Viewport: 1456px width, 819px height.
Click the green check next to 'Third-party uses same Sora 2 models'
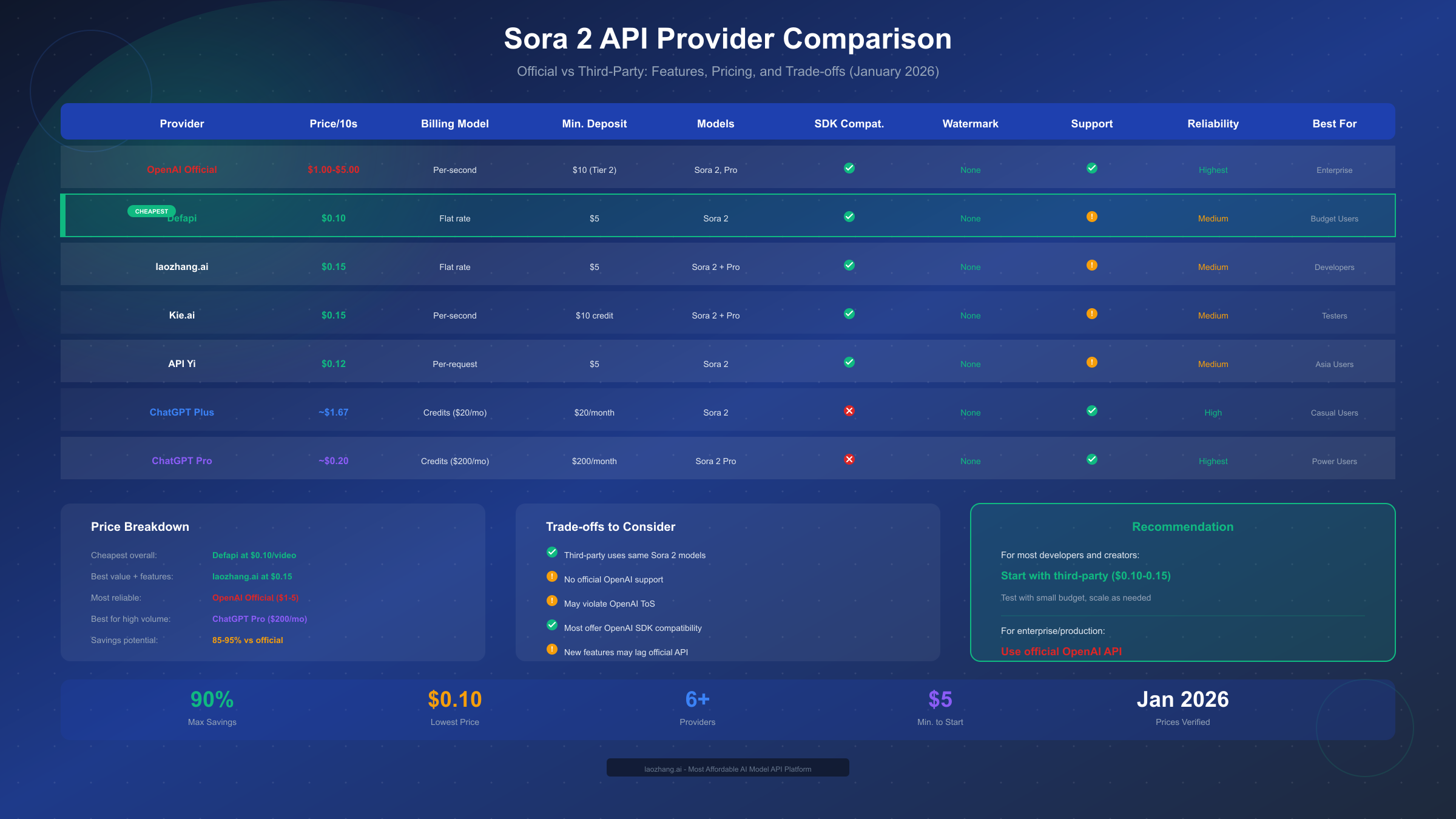(x=552, y=552)
